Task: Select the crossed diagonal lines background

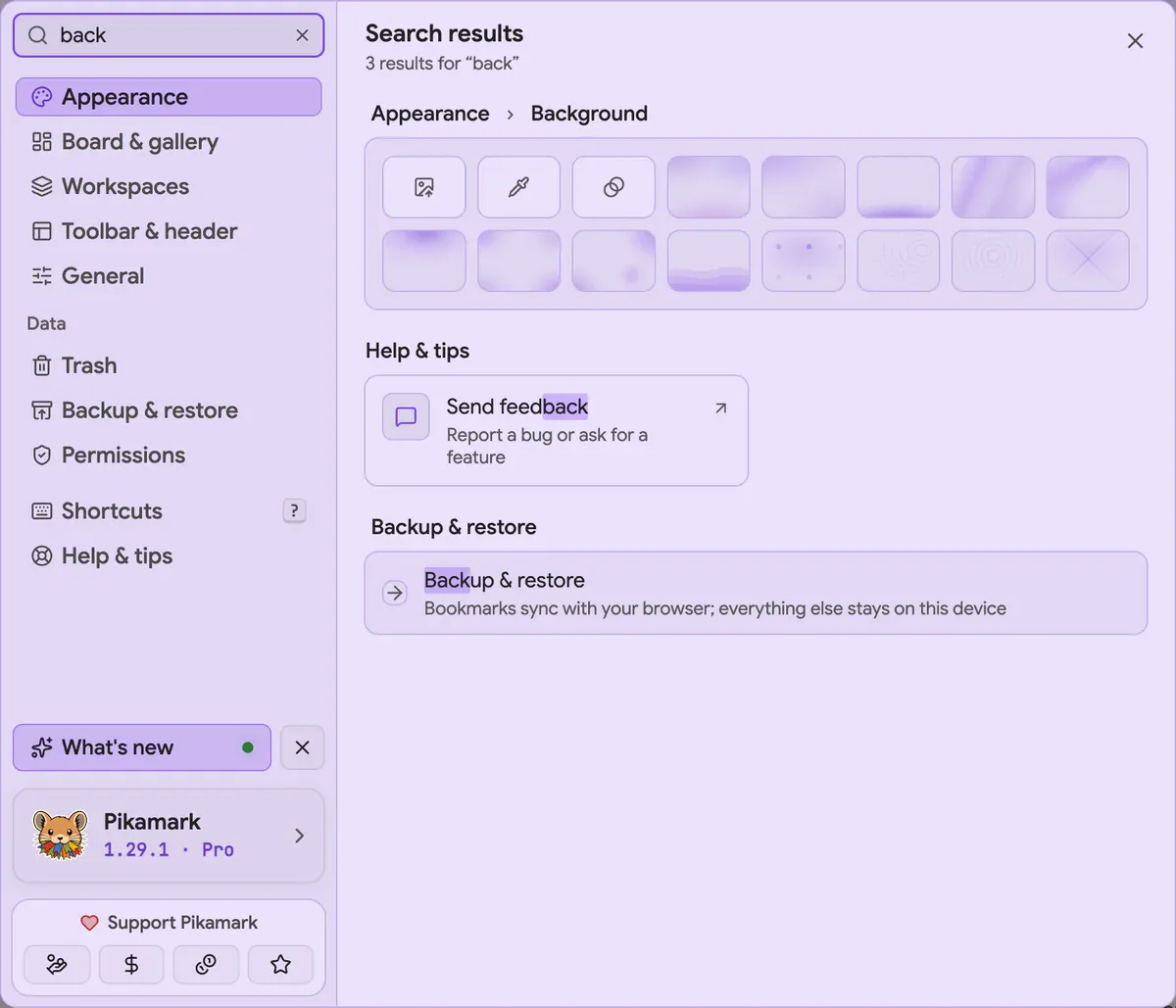Action: [x=1088, y=261]
